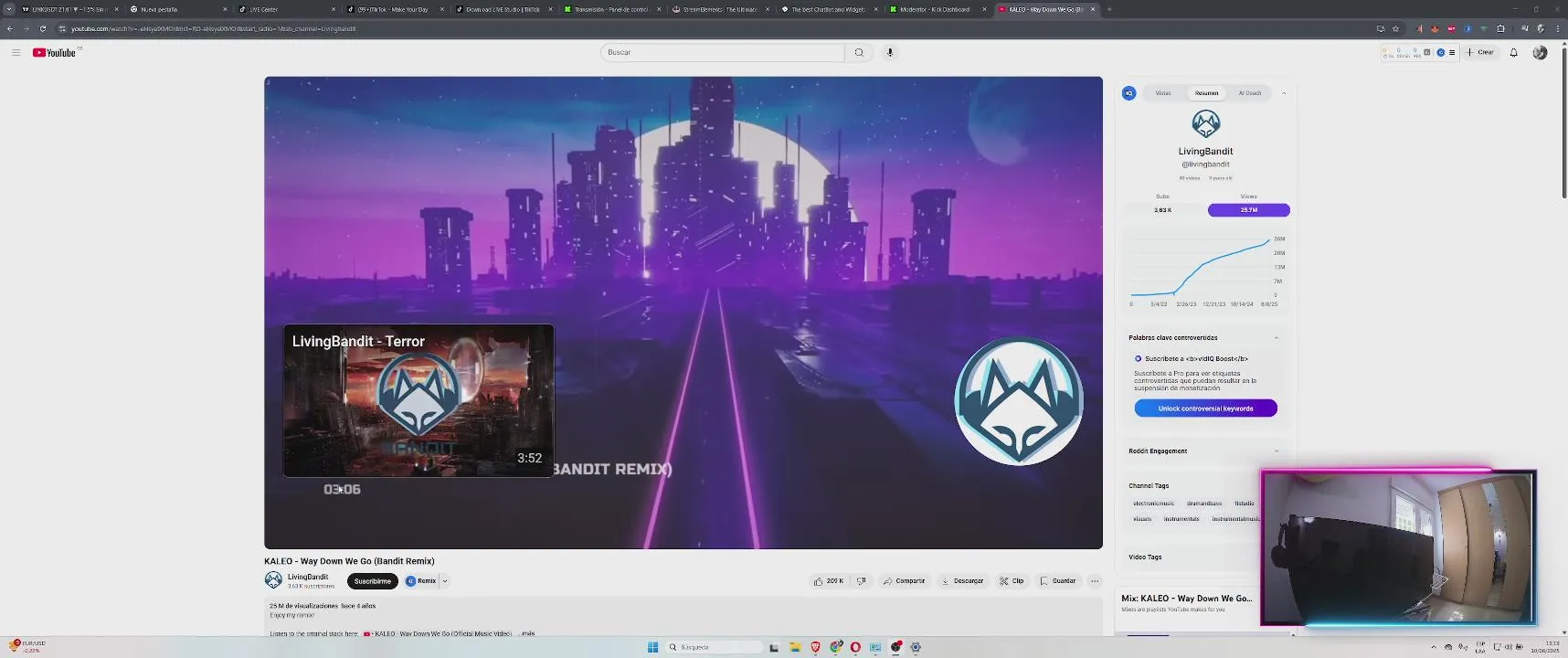Switch to the vidIQ AI Coach tab
Viewport: 1568px width, 658px height.
(x=1249, y=93)
